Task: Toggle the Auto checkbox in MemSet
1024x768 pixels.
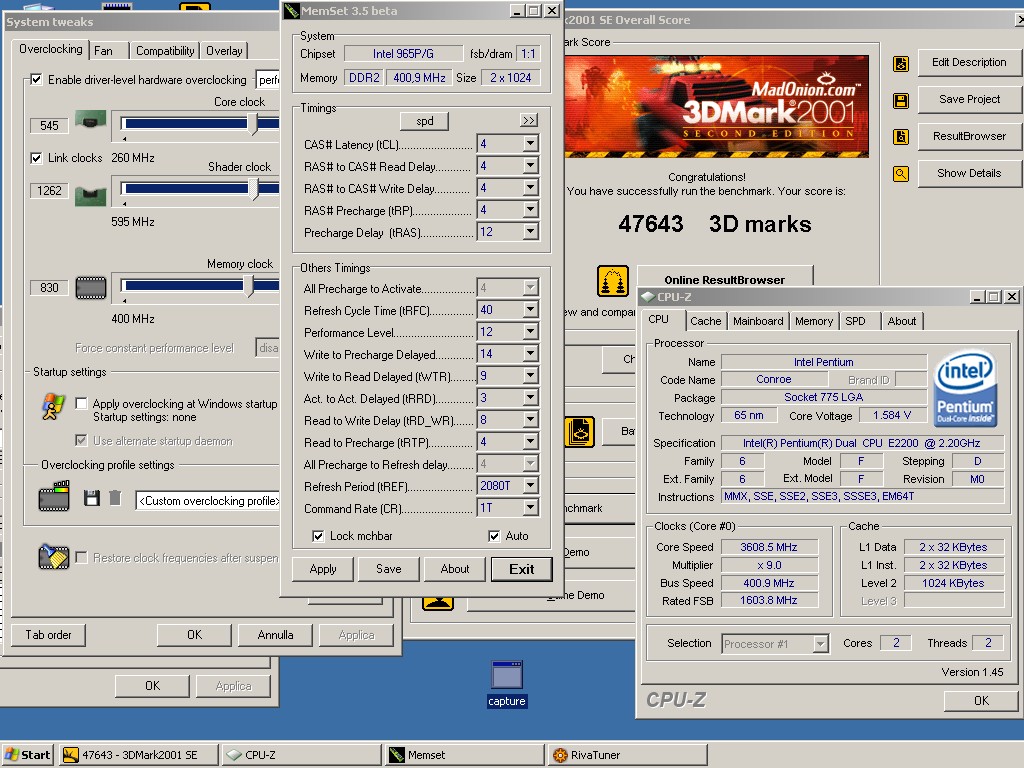Action: tap(494, 536)
